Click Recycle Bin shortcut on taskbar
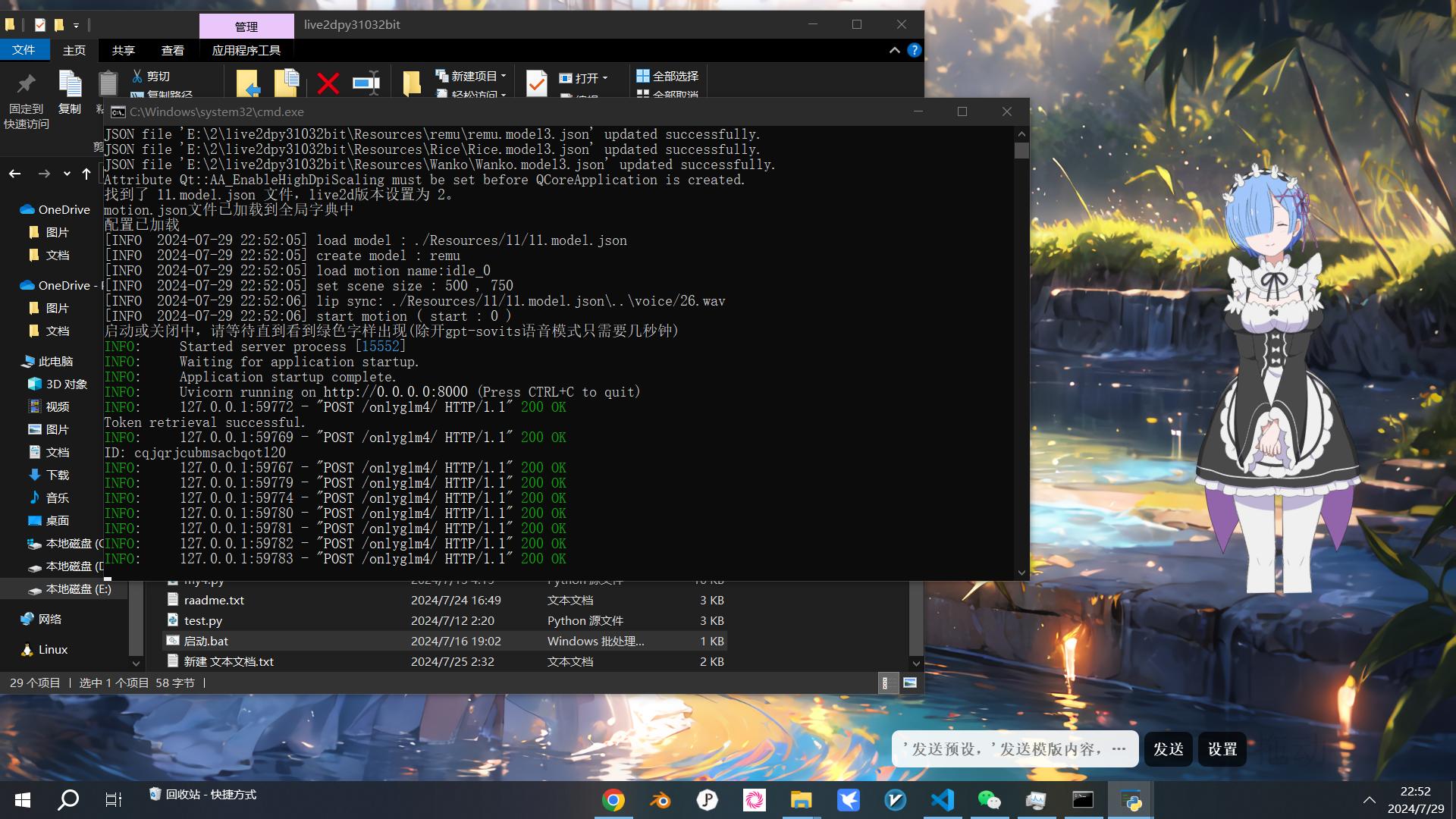The width and height of the screenshot is (1456, 819). 202,795
